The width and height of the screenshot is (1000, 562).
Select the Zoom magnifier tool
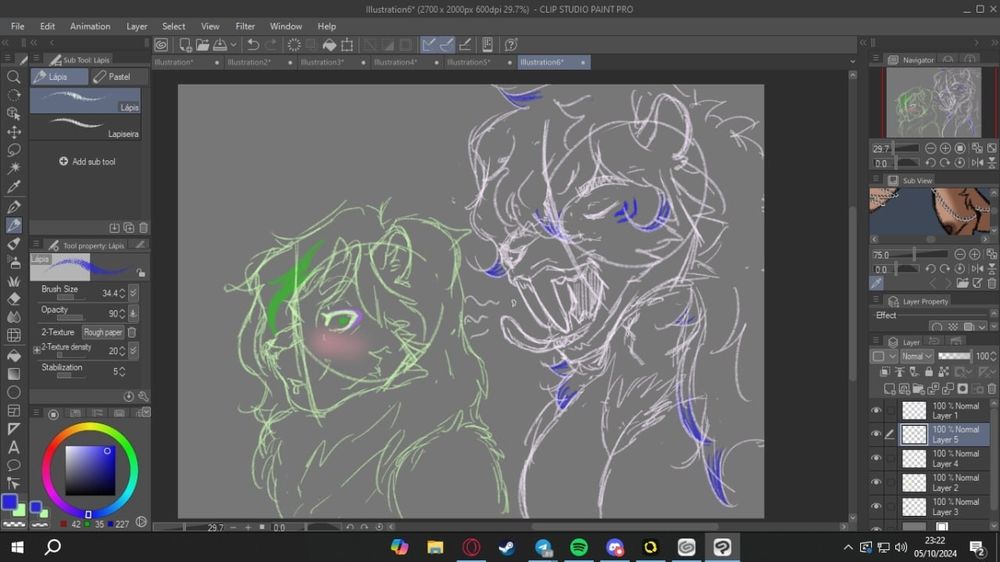pyautogui.click(x=13, y=77)
